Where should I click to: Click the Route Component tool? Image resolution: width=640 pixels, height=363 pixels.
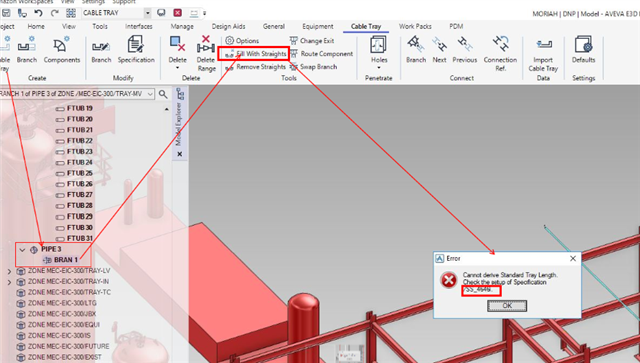point(321,54)
